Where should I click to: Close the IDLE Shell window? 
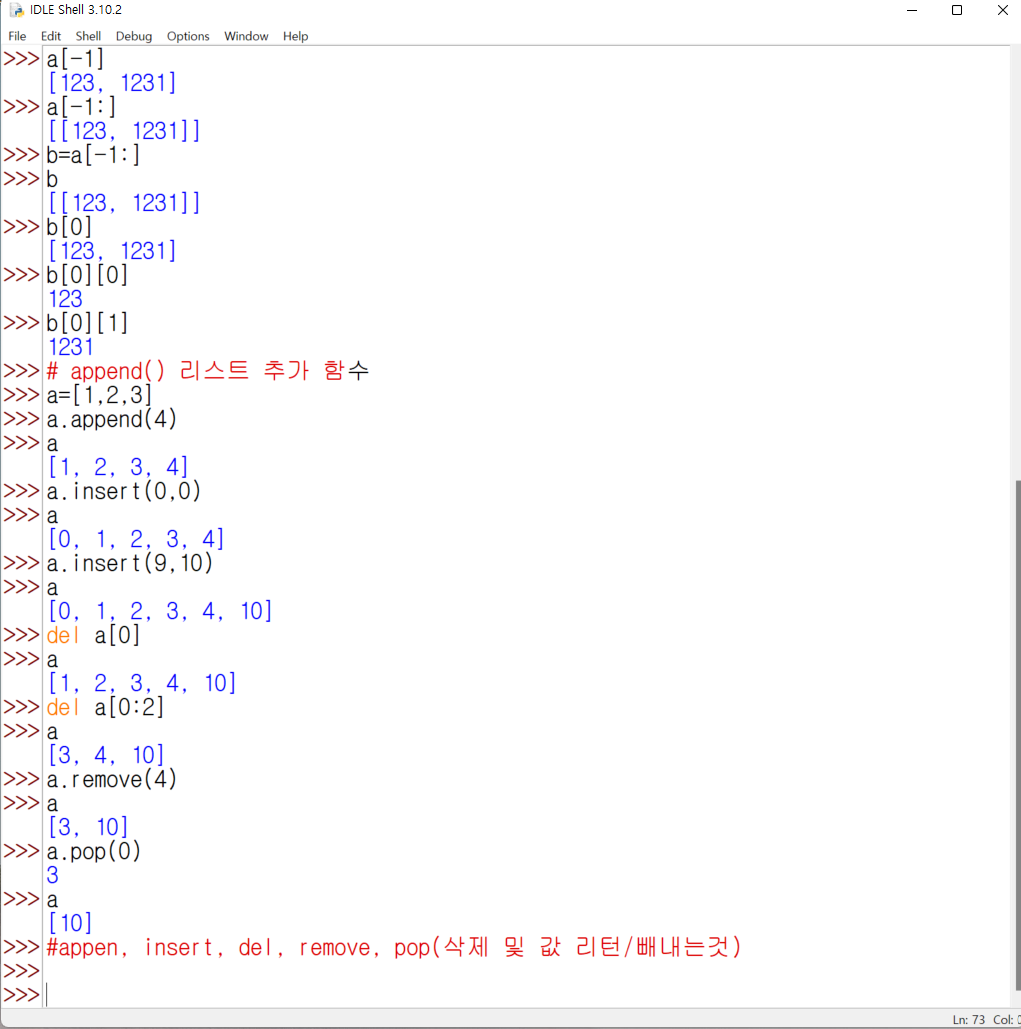(1003, 10)
